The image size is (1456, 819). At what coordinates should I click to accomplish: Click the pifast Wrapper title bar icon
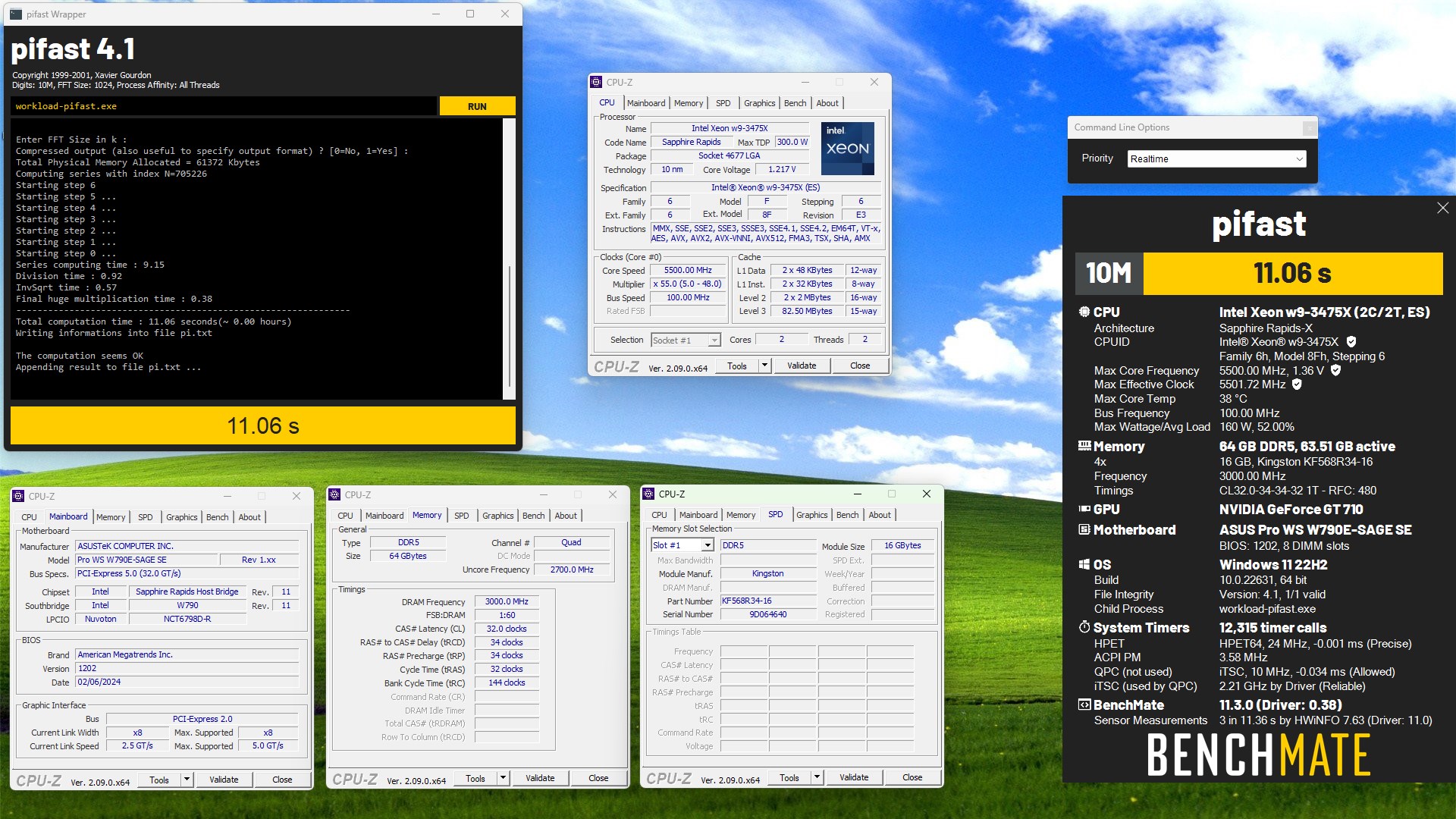tap(16, 14)
